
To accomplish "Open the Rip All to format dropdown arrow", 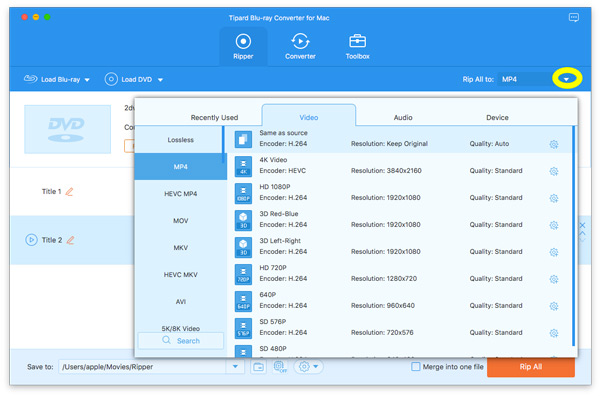I will (566, 79).
